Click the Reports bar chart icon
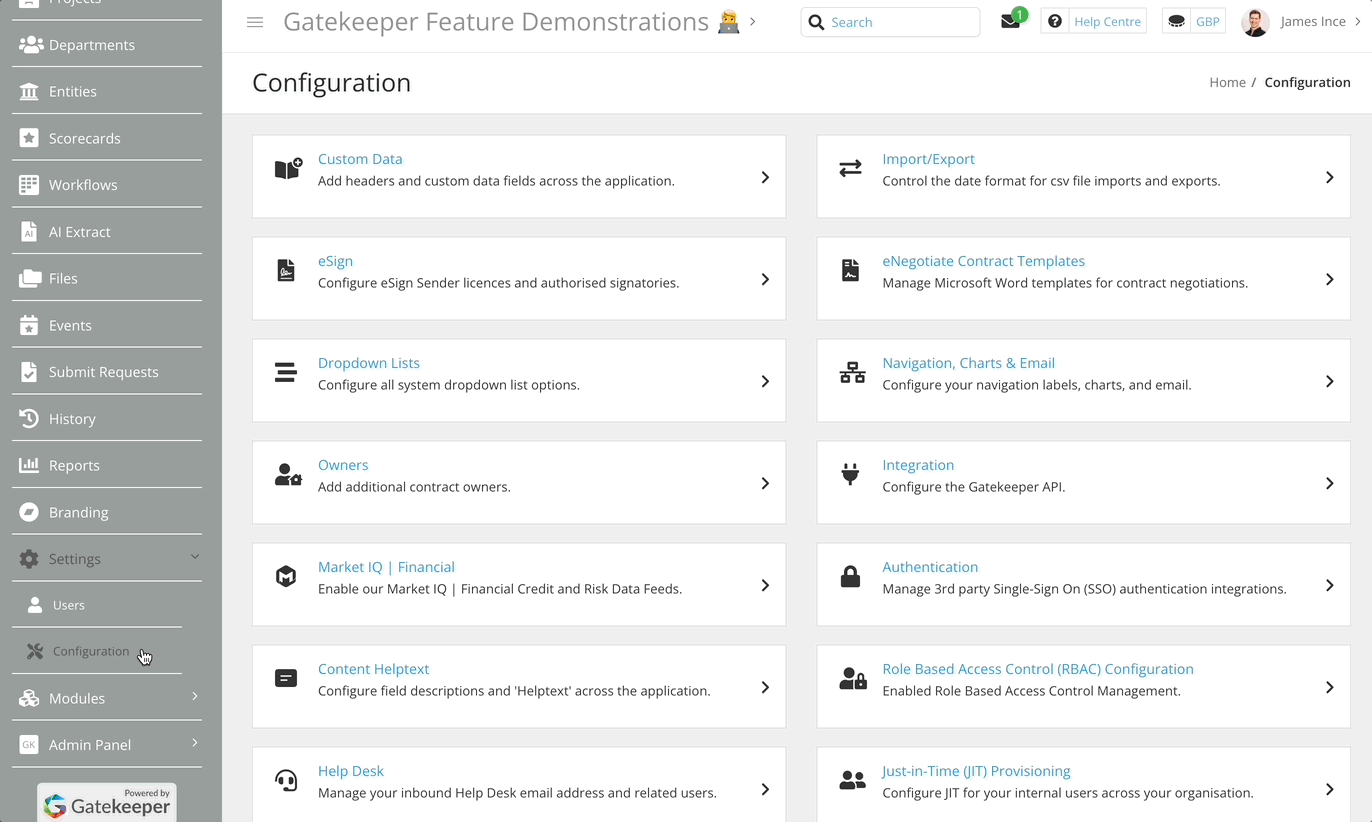The height and width of the screenshot is (822, 1372). click(x=29, y=465)
